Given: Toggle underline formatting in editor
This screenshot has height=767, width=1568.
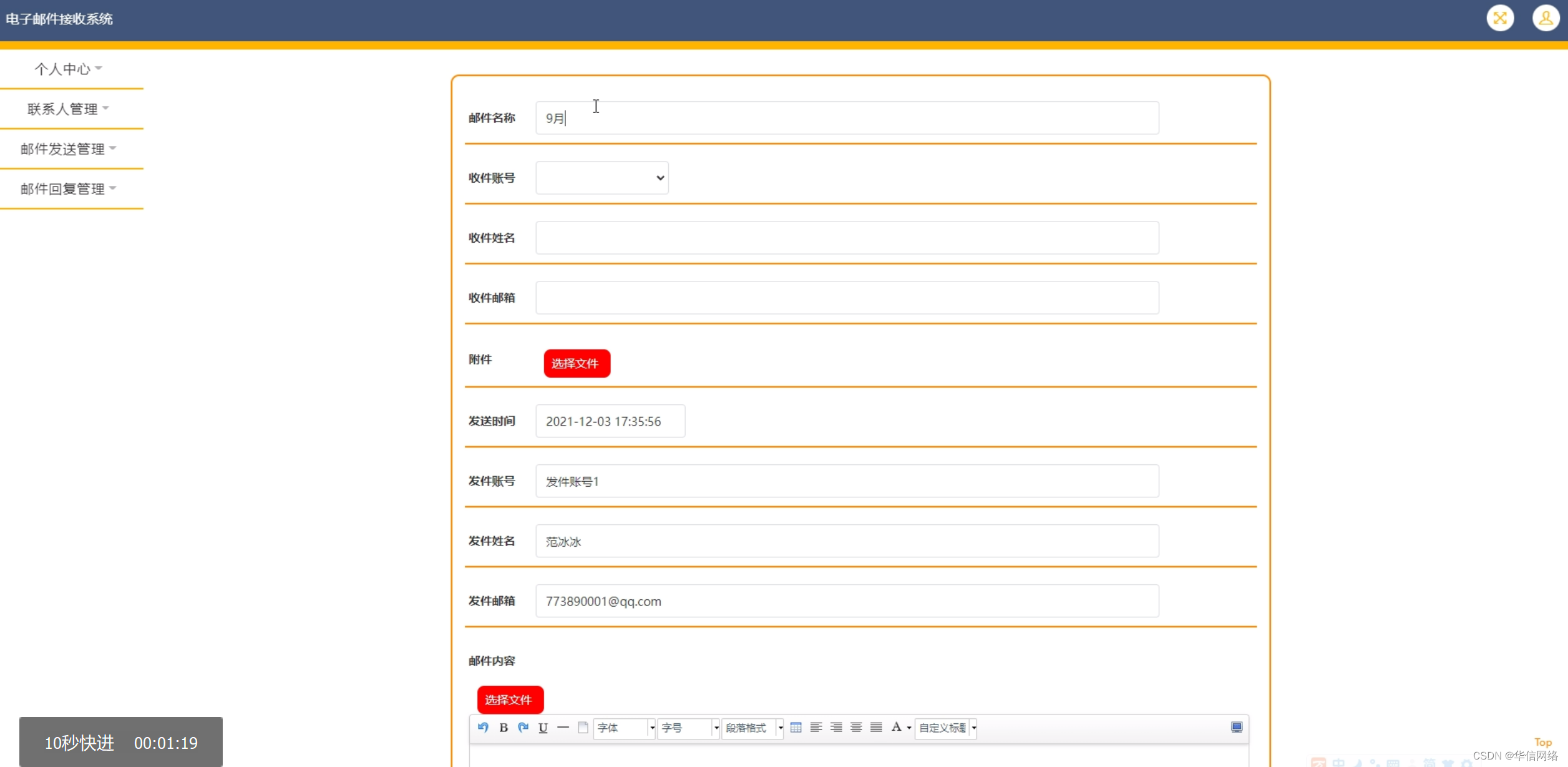Looking at the screenshot, I should [543, 727].
